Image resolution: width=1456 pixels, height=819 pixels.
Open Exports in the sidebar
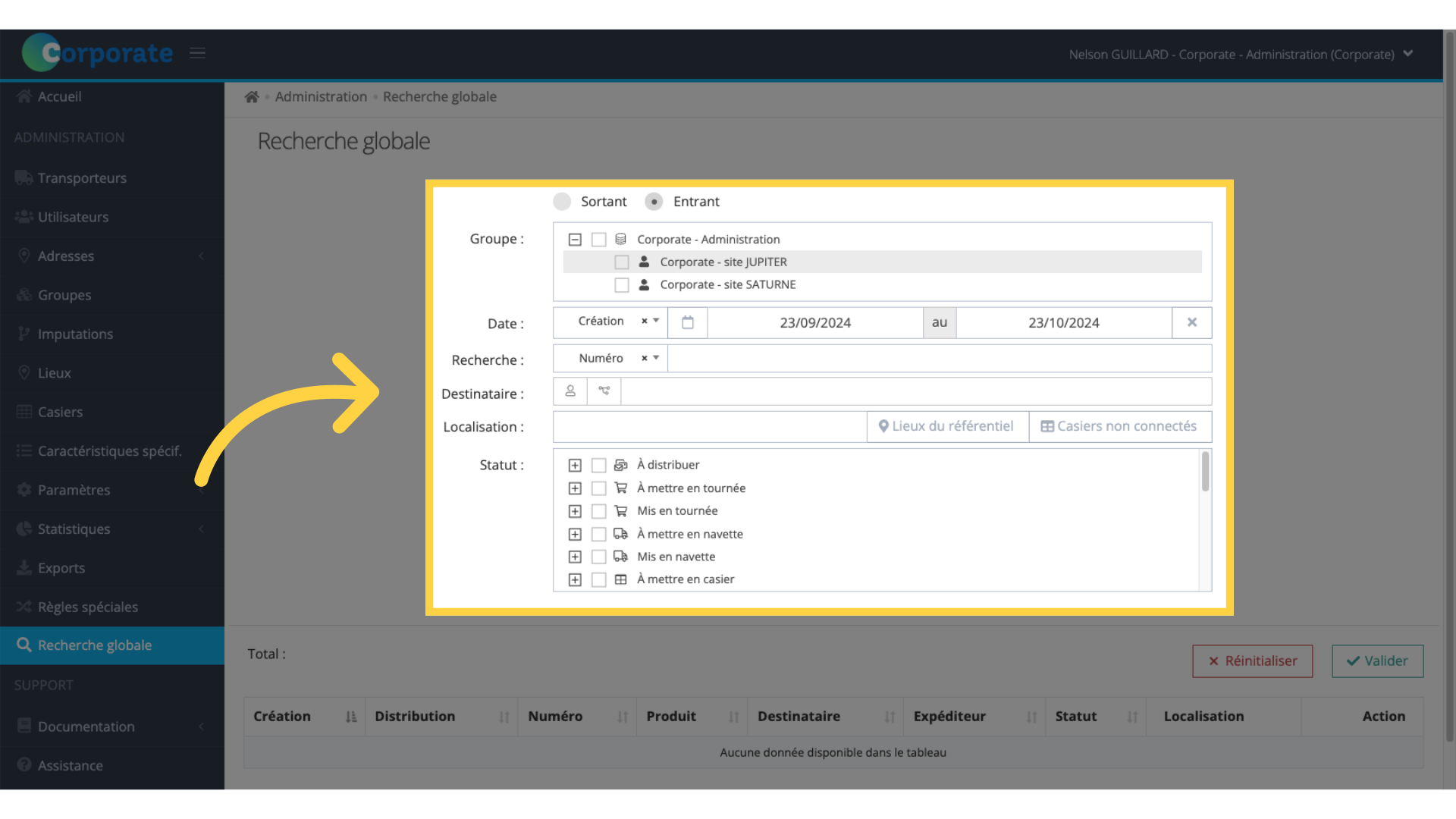(112, 568)
